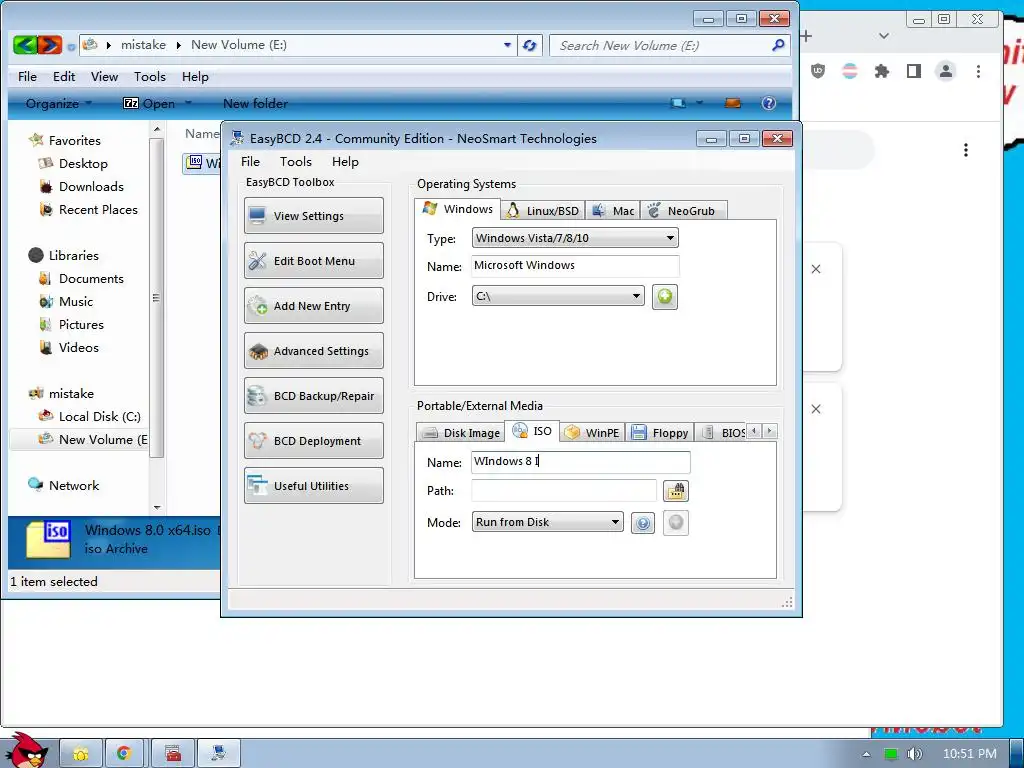Expand the Drive dropdown showing C:\
Viewport: 1024px width, 768px height.
pyautogui.click(x=558, y=296)
